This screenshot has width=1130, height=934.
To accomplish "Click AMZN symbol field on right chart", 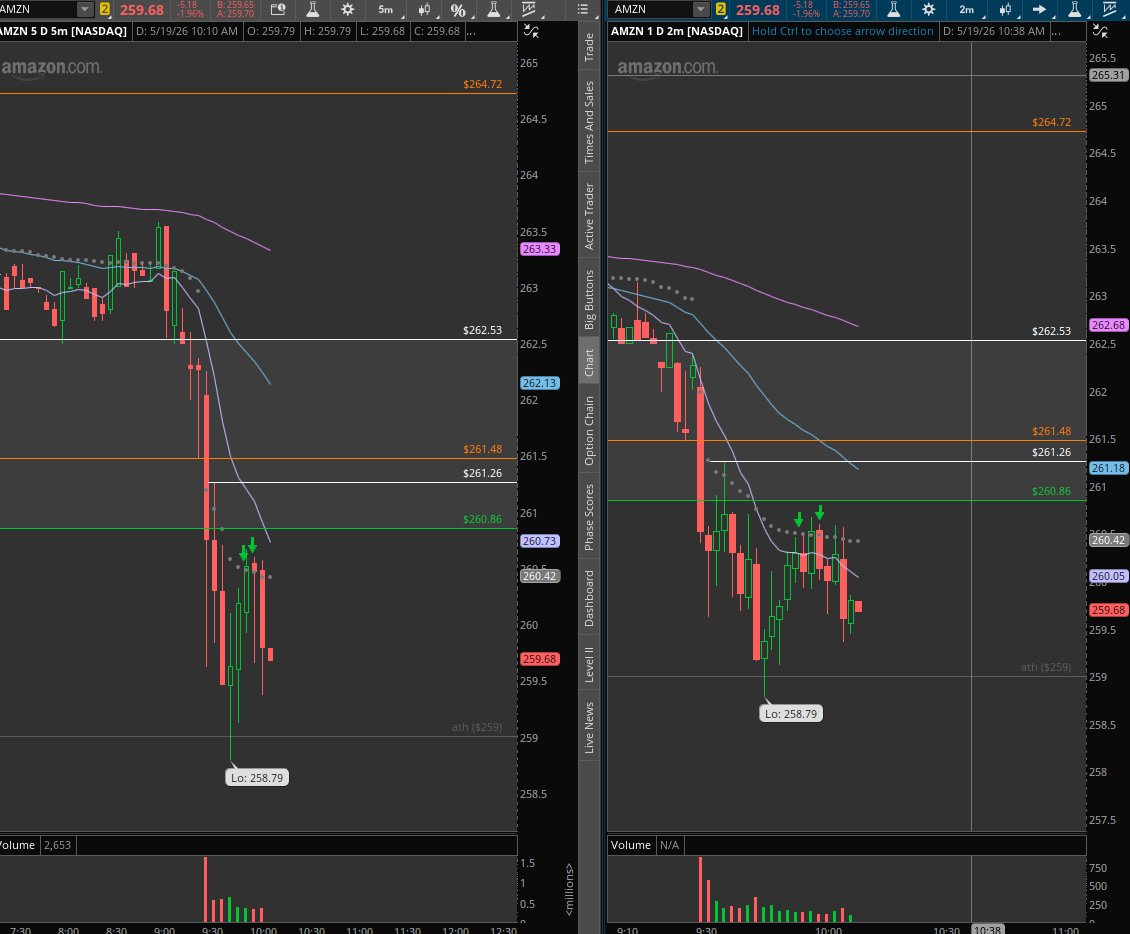I will [651, 9].
